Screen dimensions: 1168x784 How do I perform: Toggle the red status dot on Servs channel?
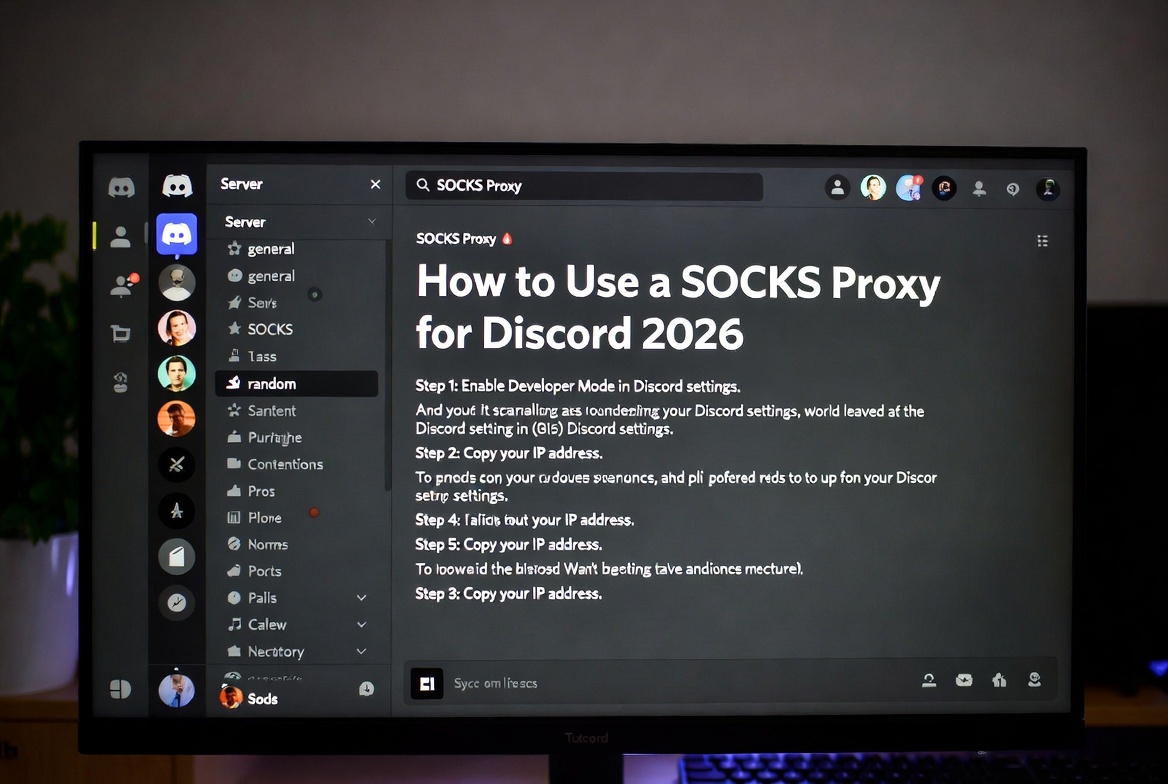coord(315,295)
